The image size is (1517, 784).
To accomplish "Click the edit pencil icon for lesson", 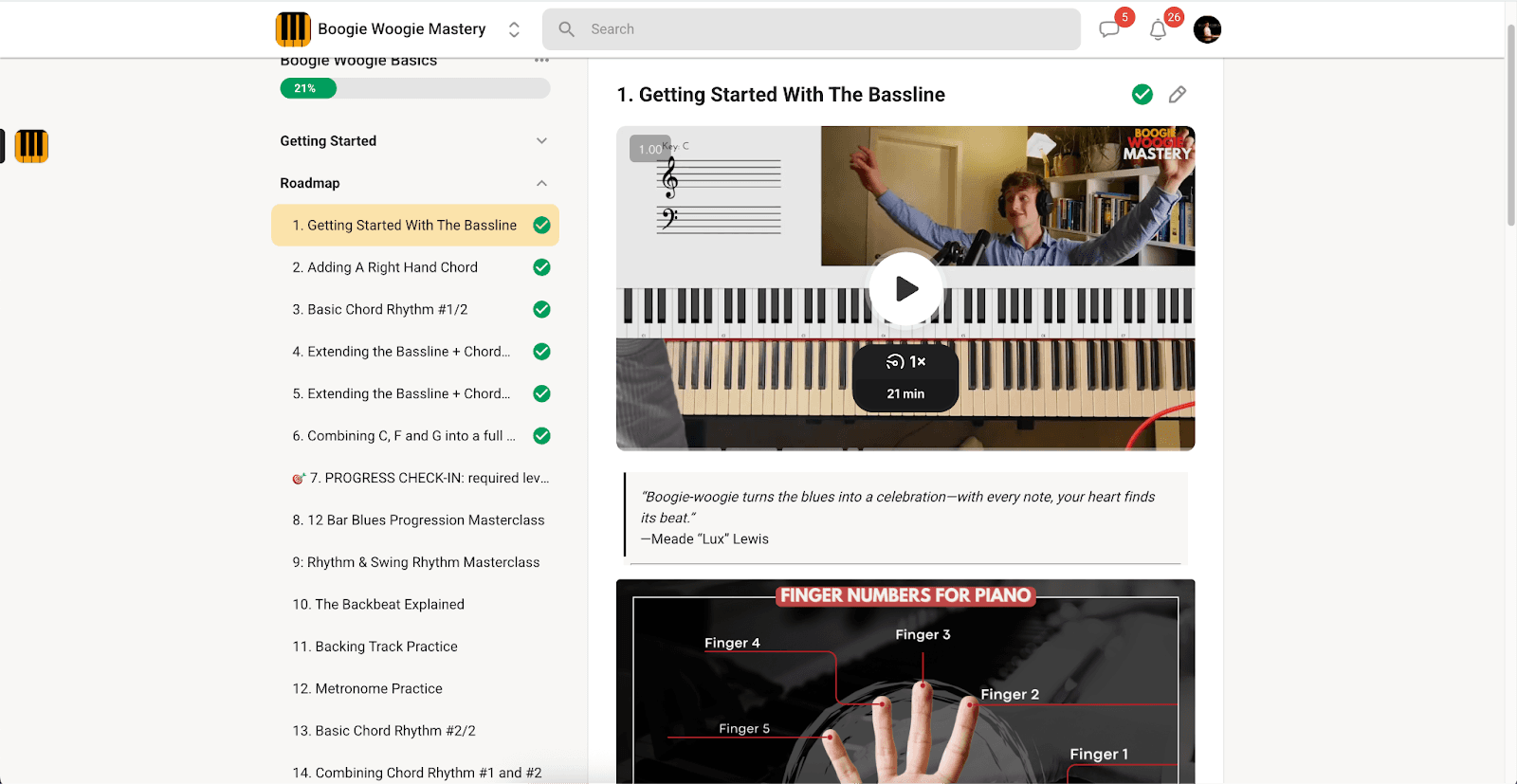I will click(x=1178, y=95).
